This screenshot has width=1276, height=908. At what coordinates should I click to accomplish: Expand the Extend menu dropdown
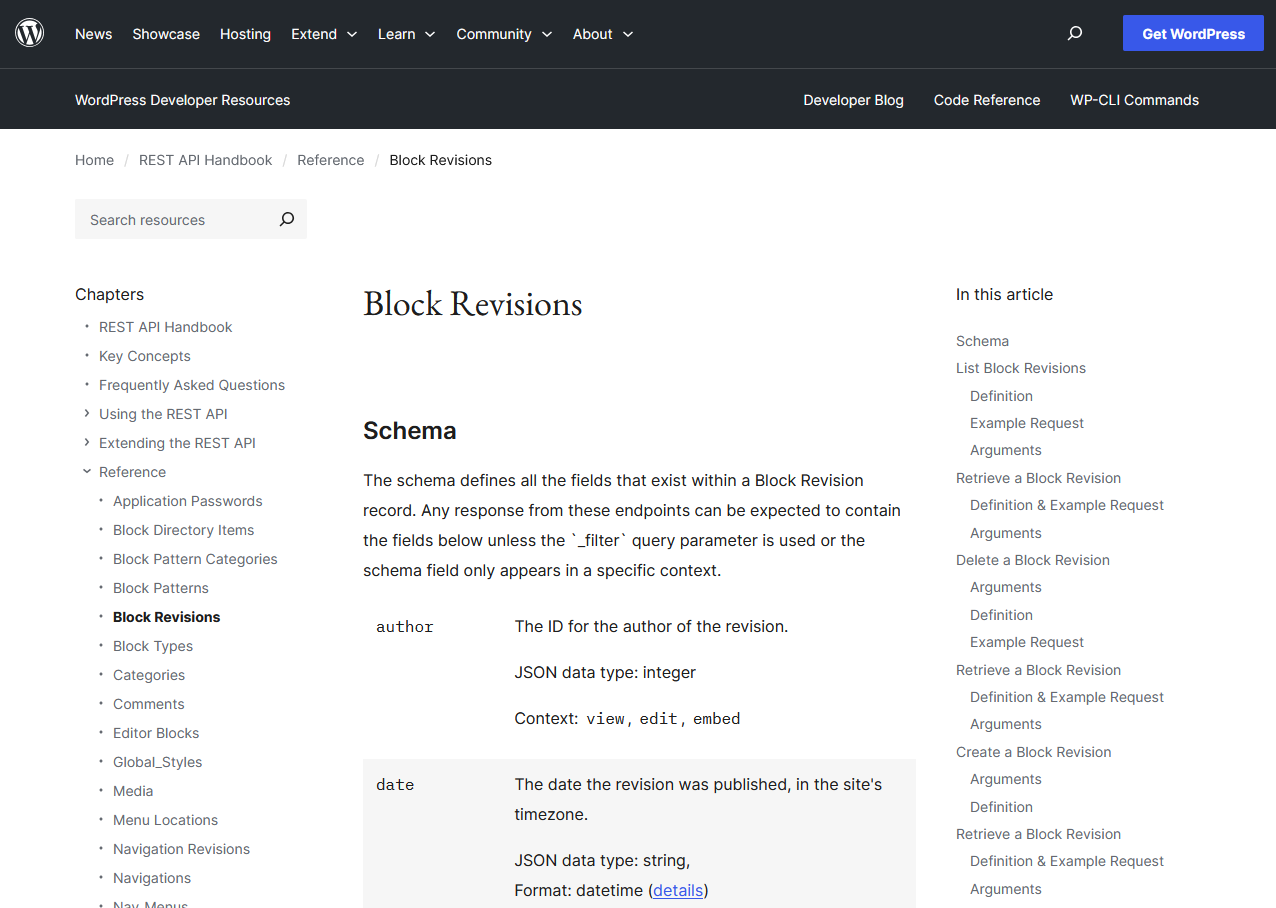324,34
